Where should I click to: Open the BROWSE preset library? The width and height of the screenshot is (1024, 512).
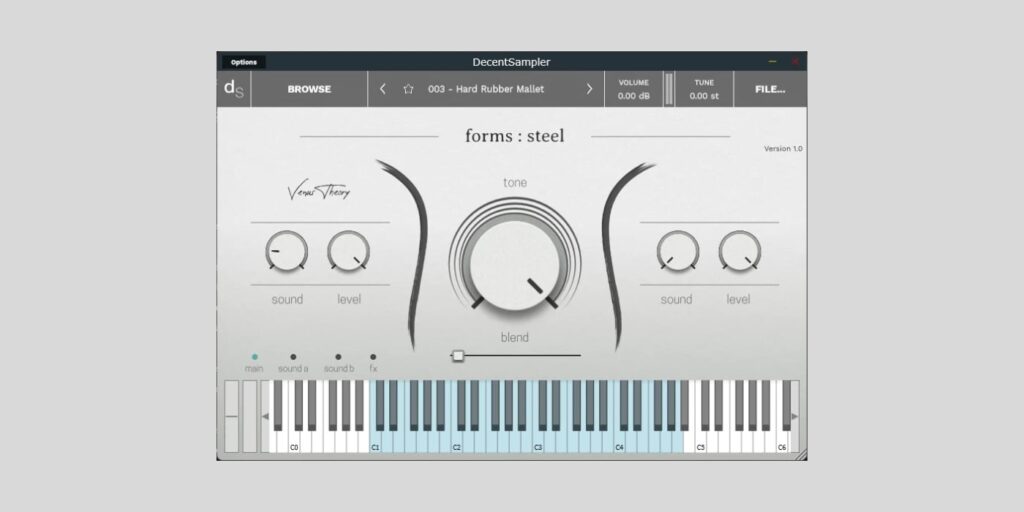point(310,89)
